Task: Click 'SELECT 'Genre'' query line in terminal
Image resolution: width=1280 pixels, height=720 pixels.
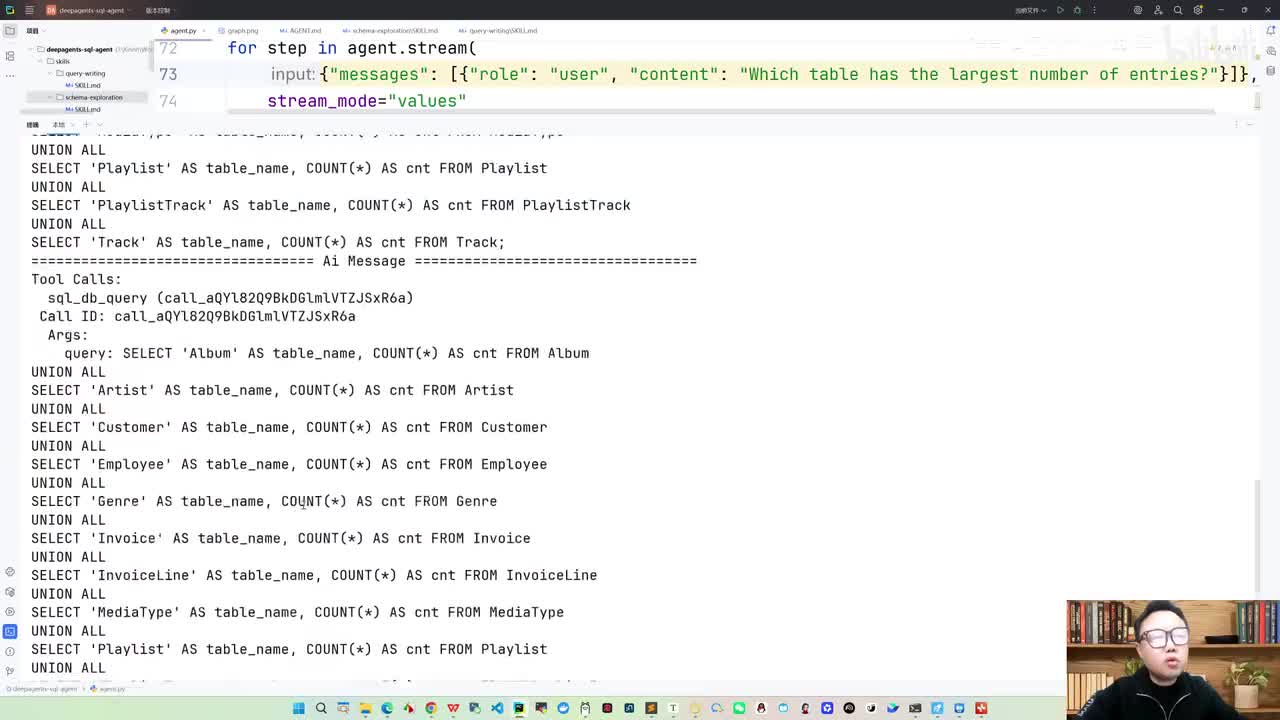Action: 264,501
